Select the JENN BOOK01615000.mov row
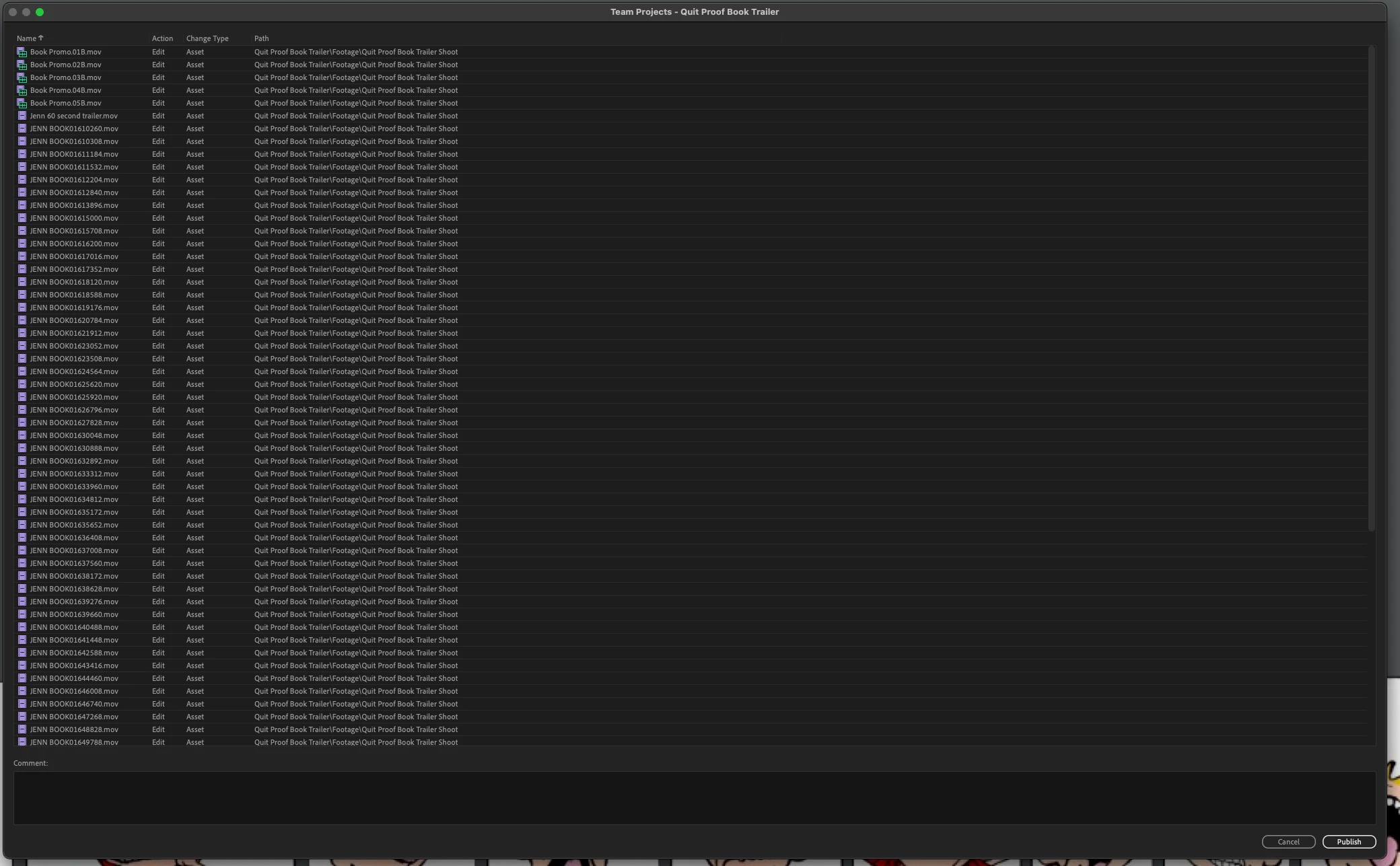1400x866 pixels. tap(74, 218)
